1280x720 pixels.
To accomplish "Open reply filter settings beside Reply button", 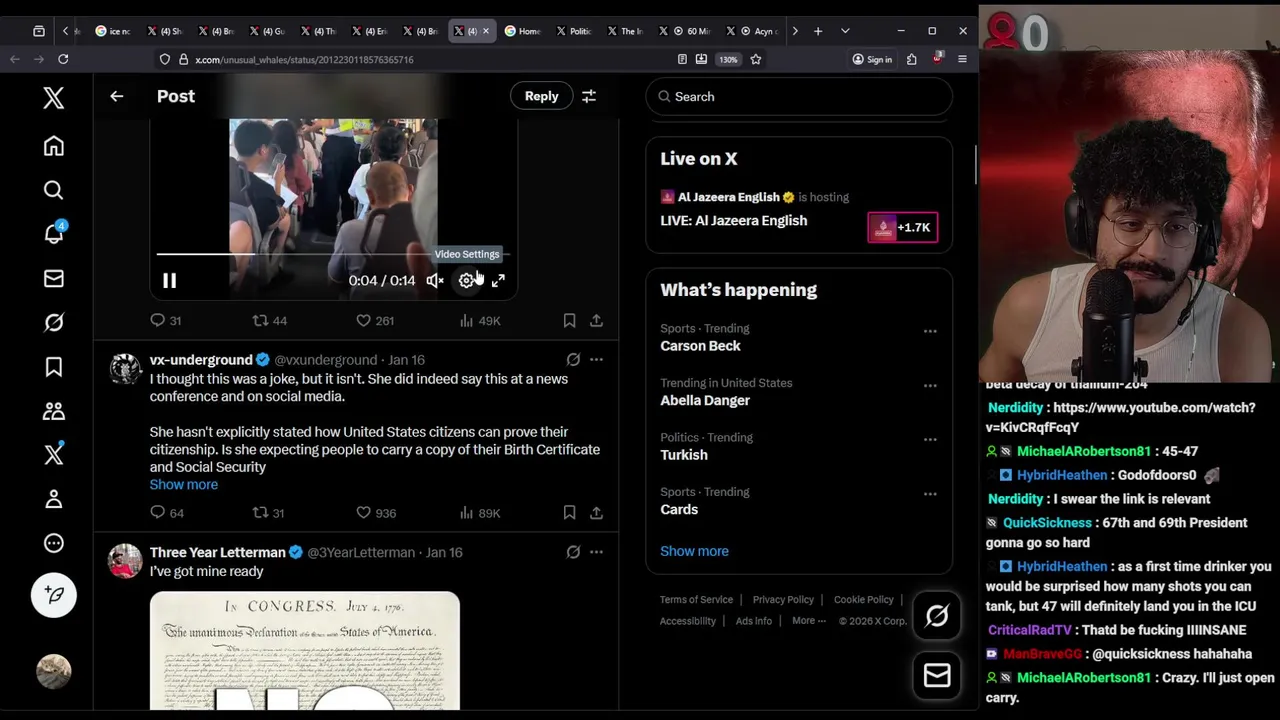I will tap(589, 96).
